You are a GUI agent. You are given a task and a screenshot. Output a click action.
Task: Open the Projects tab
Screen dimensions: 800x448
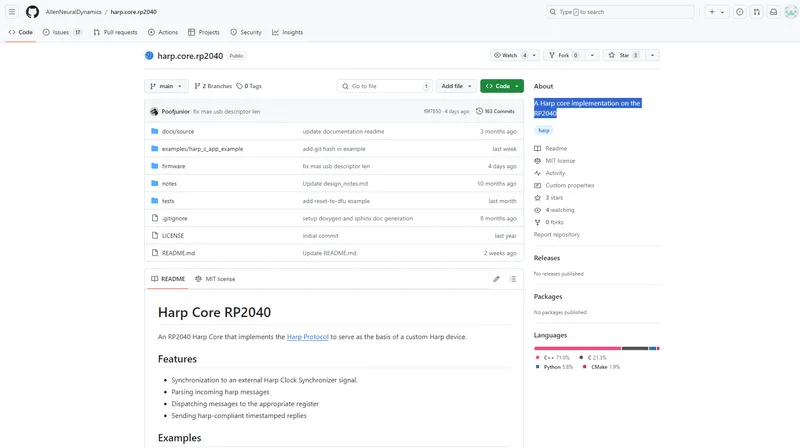click(x=204, y=32)
